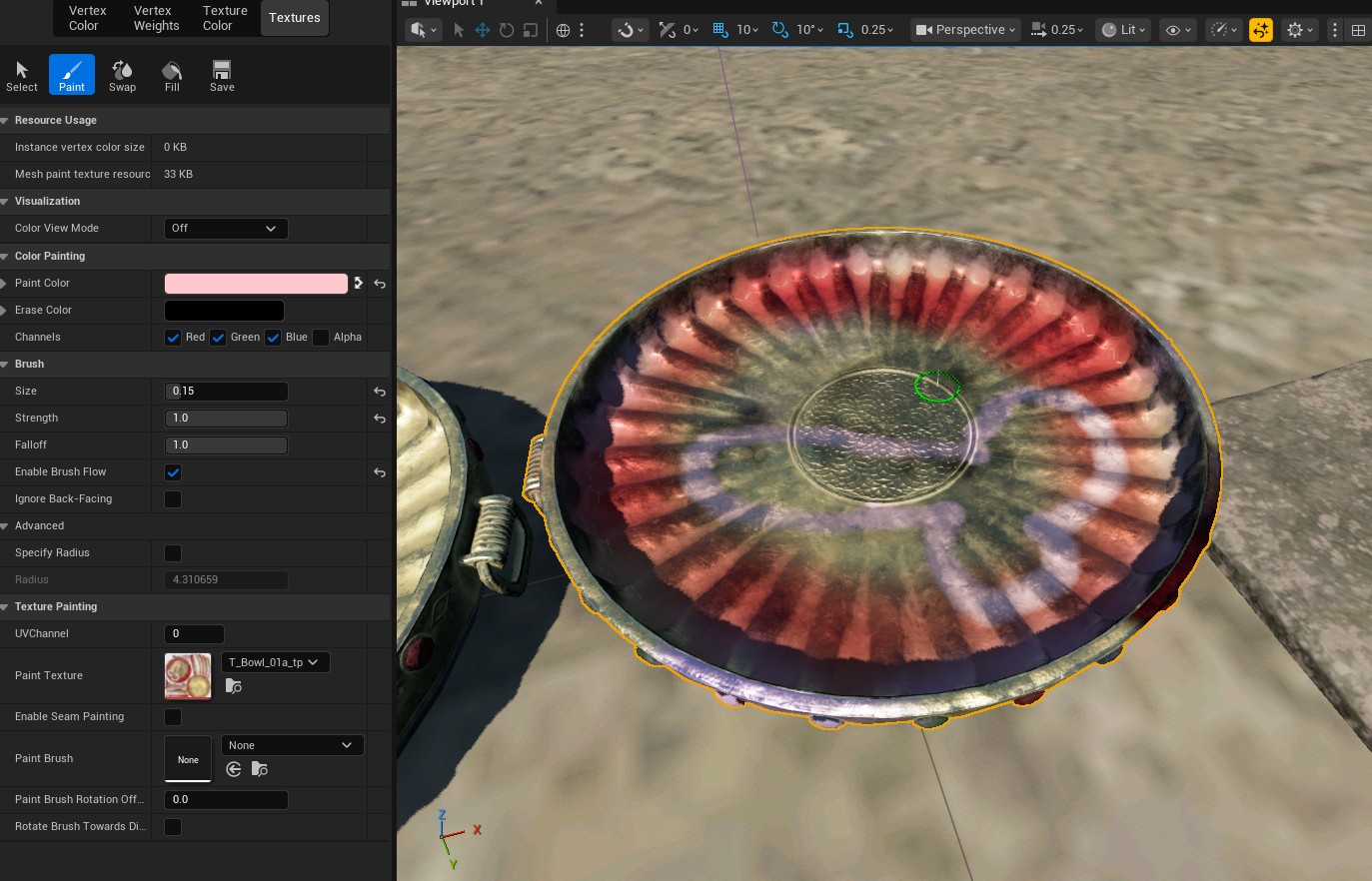Open the surface snapping menu
This screenshot has width=1372, height=881.
pos(633,30)
